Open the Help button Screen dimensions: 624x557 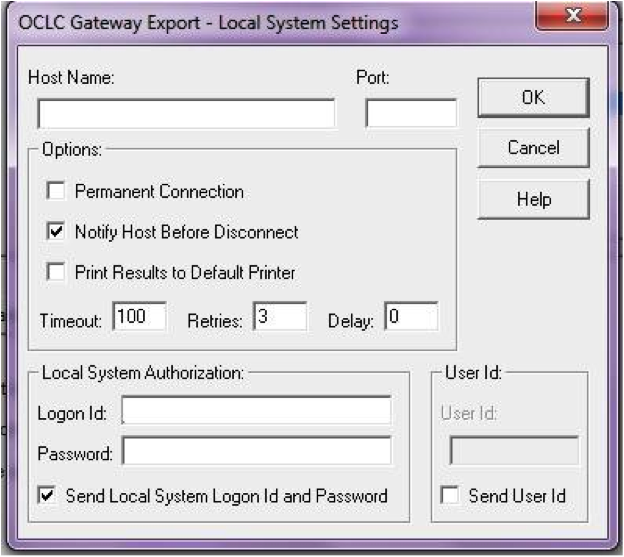tap(533, 199)
